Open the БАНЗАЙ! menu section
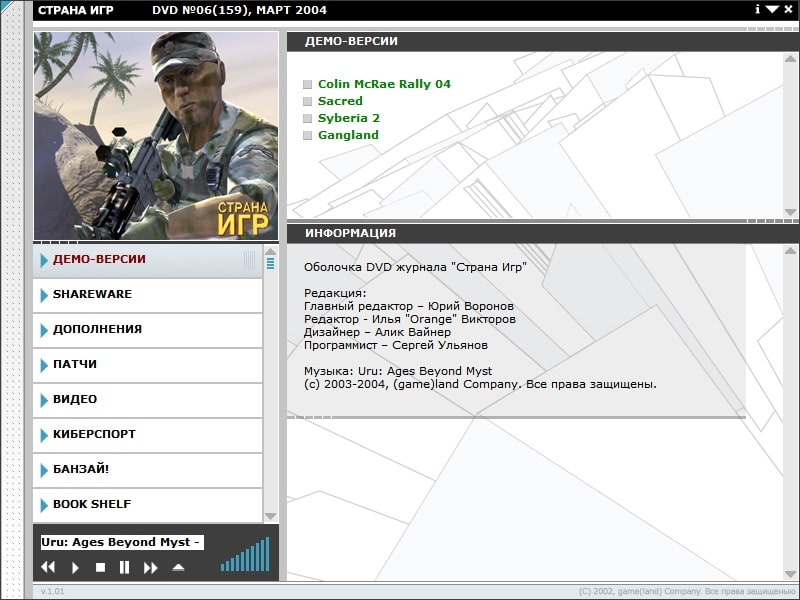Viewport: 800px width, 600px height. pyautogui.click(x=148, y=470)
